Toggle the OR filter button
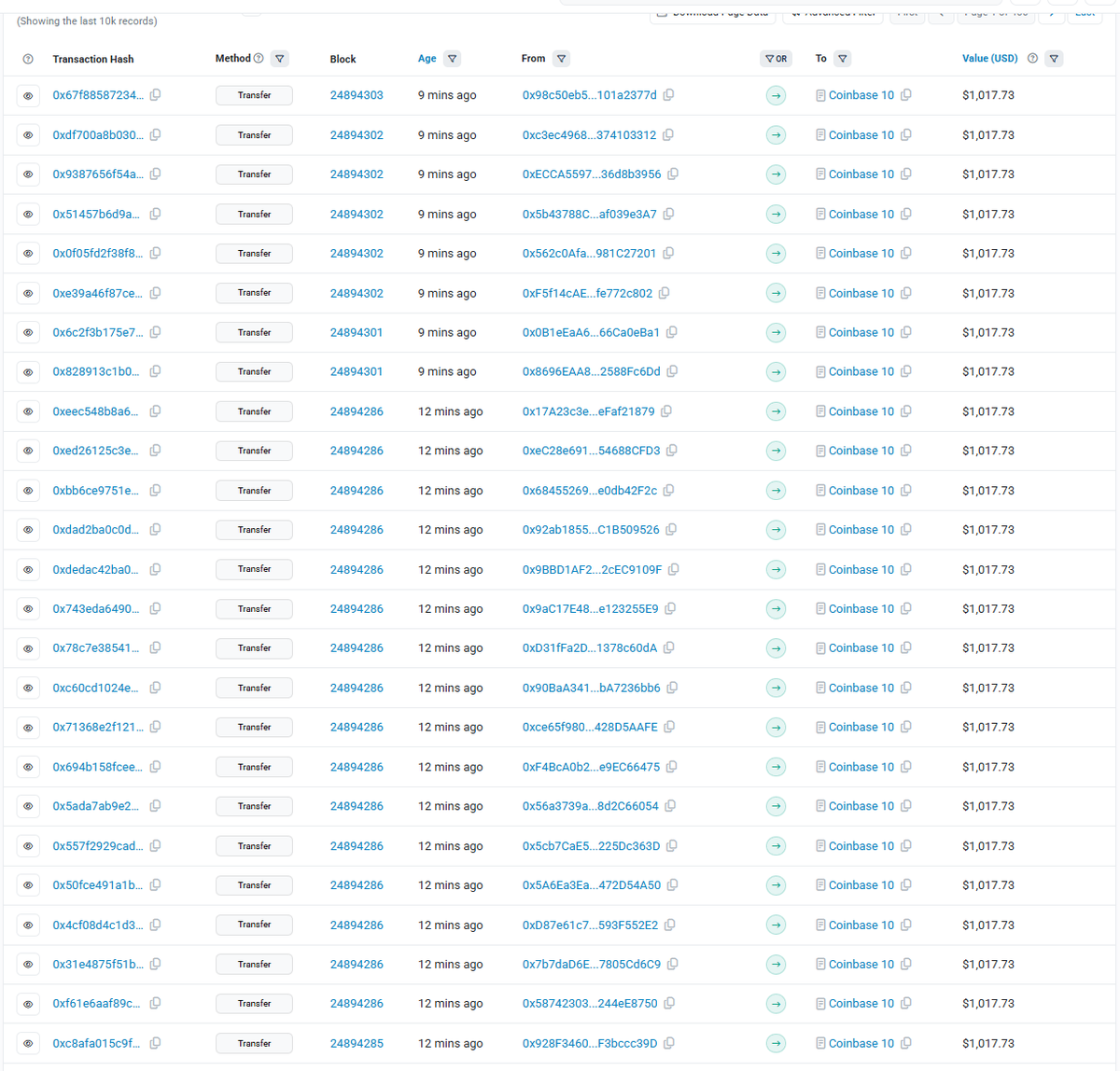 tap(776, 59)
